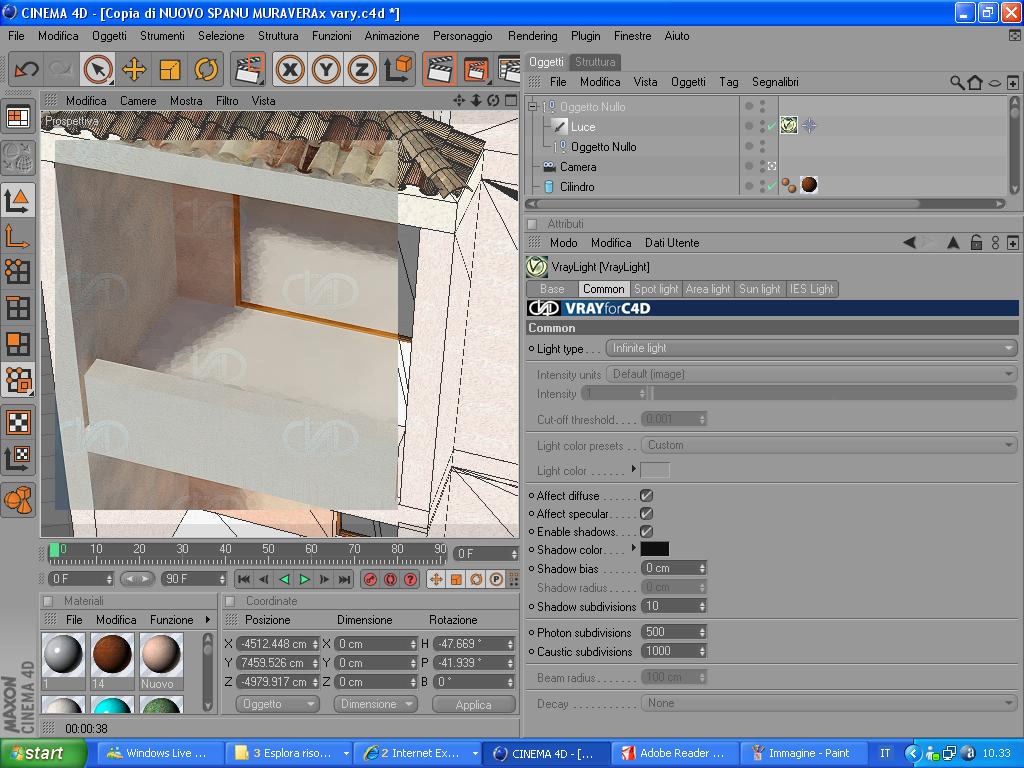Uncheck Affect diffuse checkbox
The width and height of the screenshot is (1024, 768).
pos(646,496)
